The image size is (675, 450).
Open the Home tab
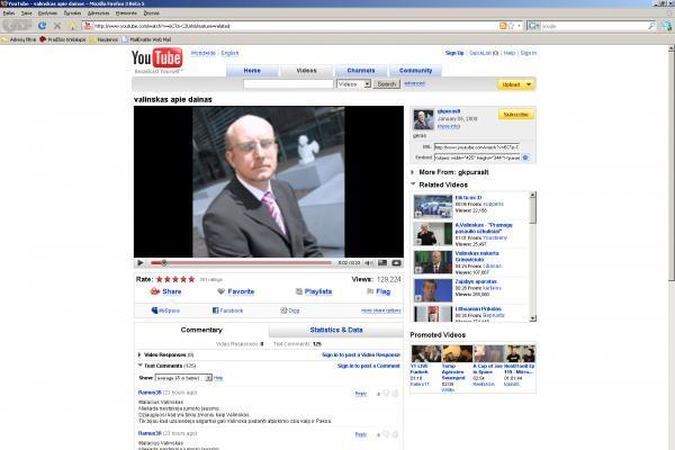[252, 71]
